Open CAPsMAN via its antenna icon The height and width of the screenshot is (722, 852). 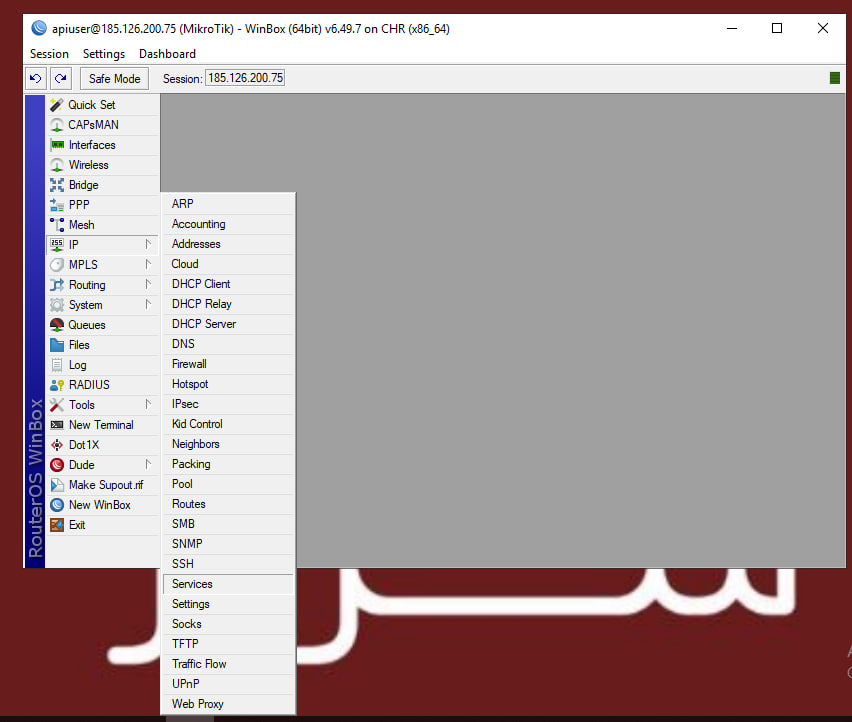[57, 125]
